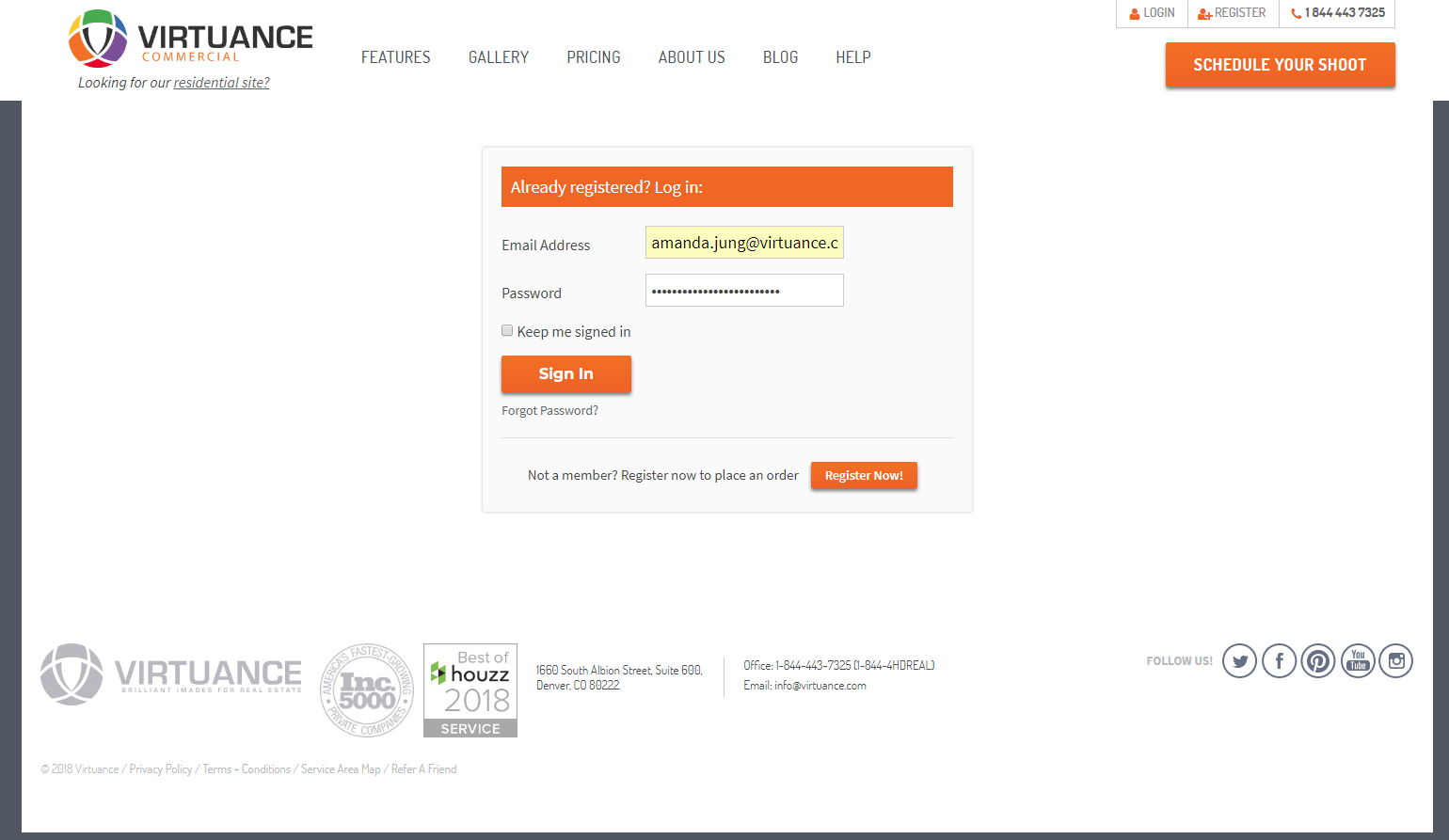Open the residential site link
1449x840 pixels.
coord(221,83)
